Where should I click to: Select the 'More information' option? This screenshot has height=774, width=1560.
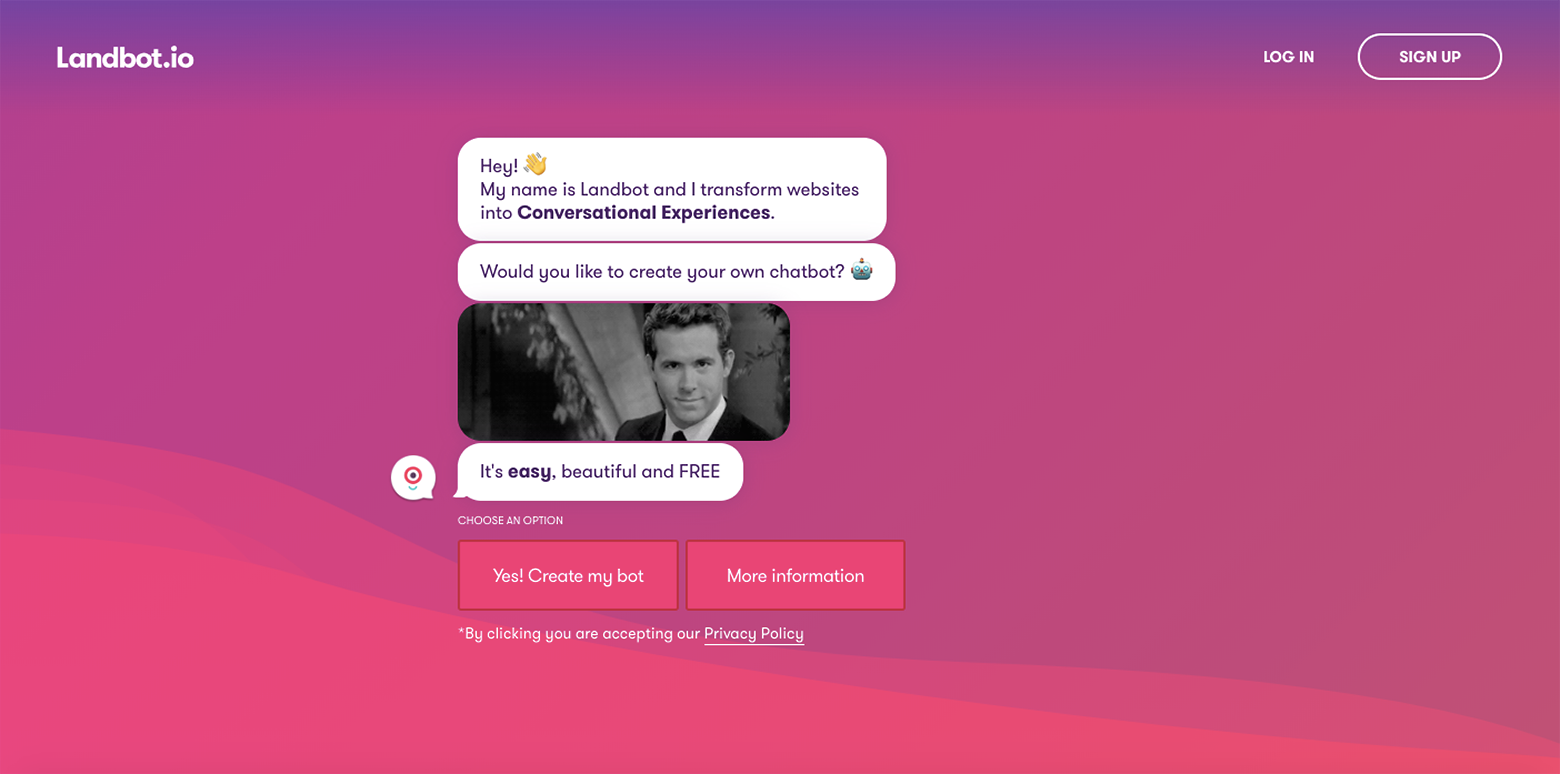(x=795, y=575)
